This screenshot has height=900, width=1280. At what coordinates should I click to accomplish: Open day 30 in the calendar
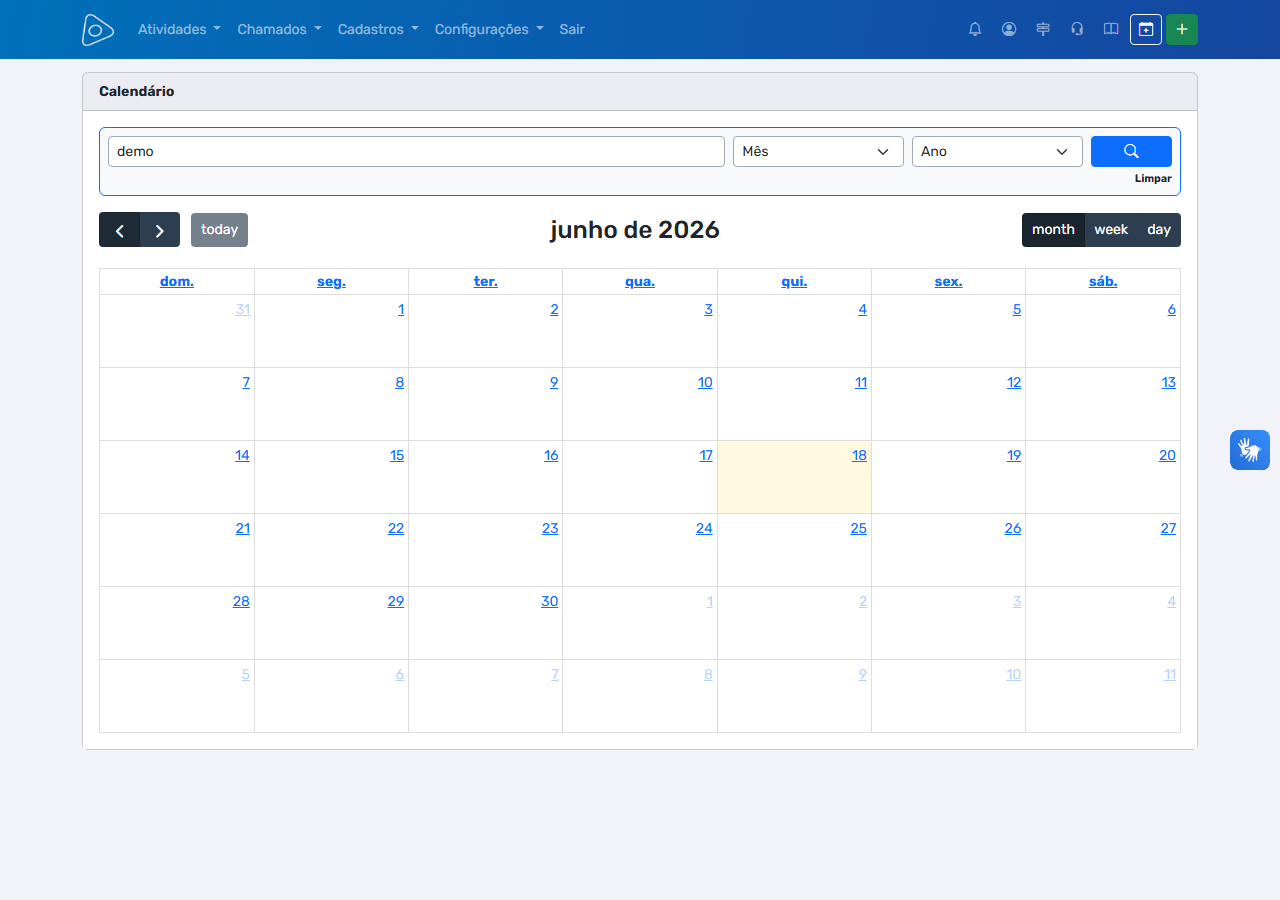[550, 602]
